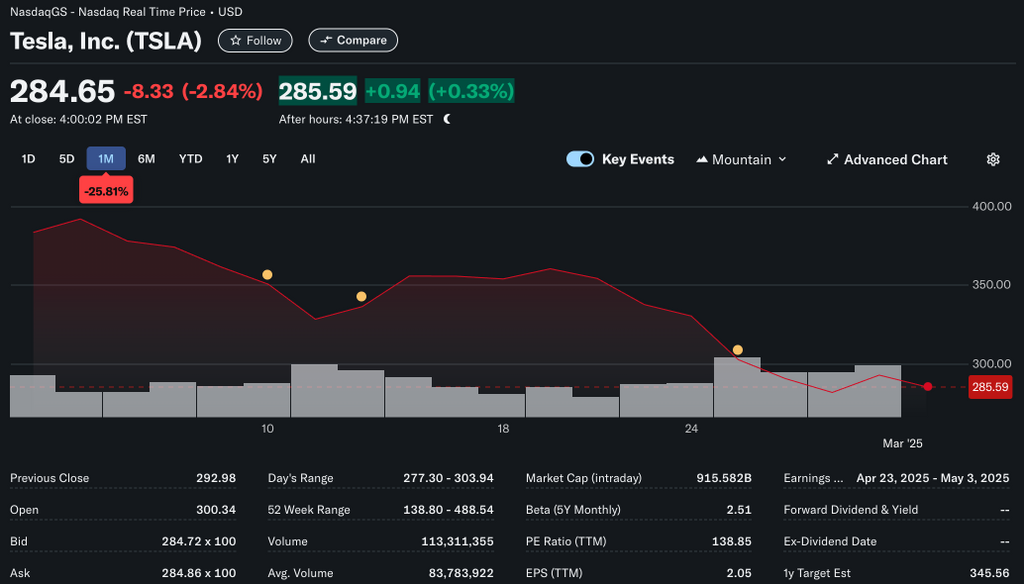Click key event marker near 24
Image resolution: width=1024 pixels, height=584 pixels.
click(738, 350)
